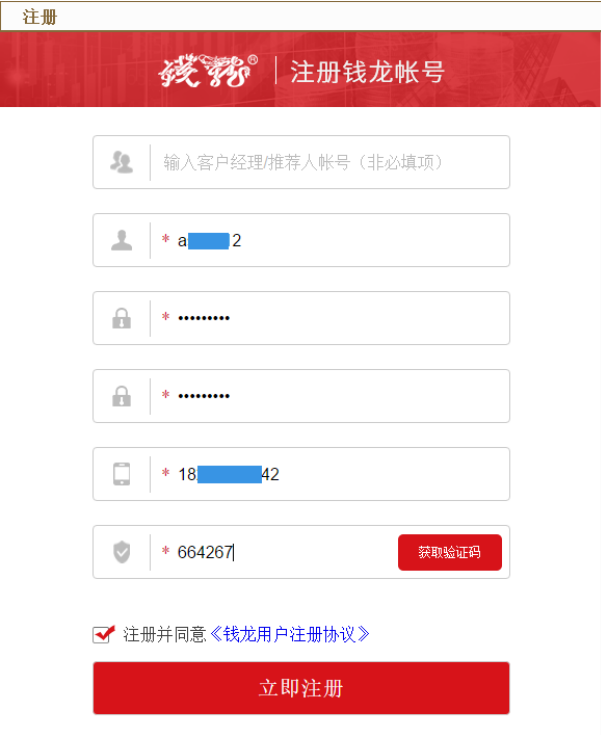
Task: Click the verification shield icon
Action: 121,552
